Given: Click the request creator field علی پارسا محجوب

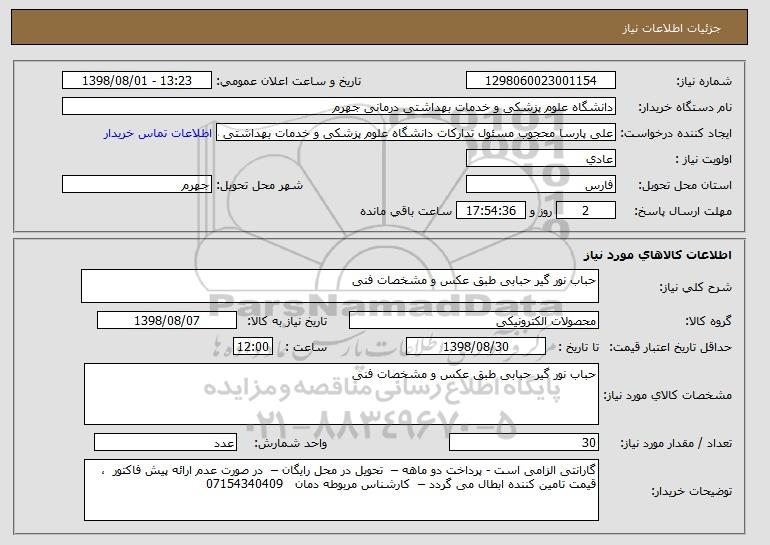Looking at the screenshot, I should (416, 133).
